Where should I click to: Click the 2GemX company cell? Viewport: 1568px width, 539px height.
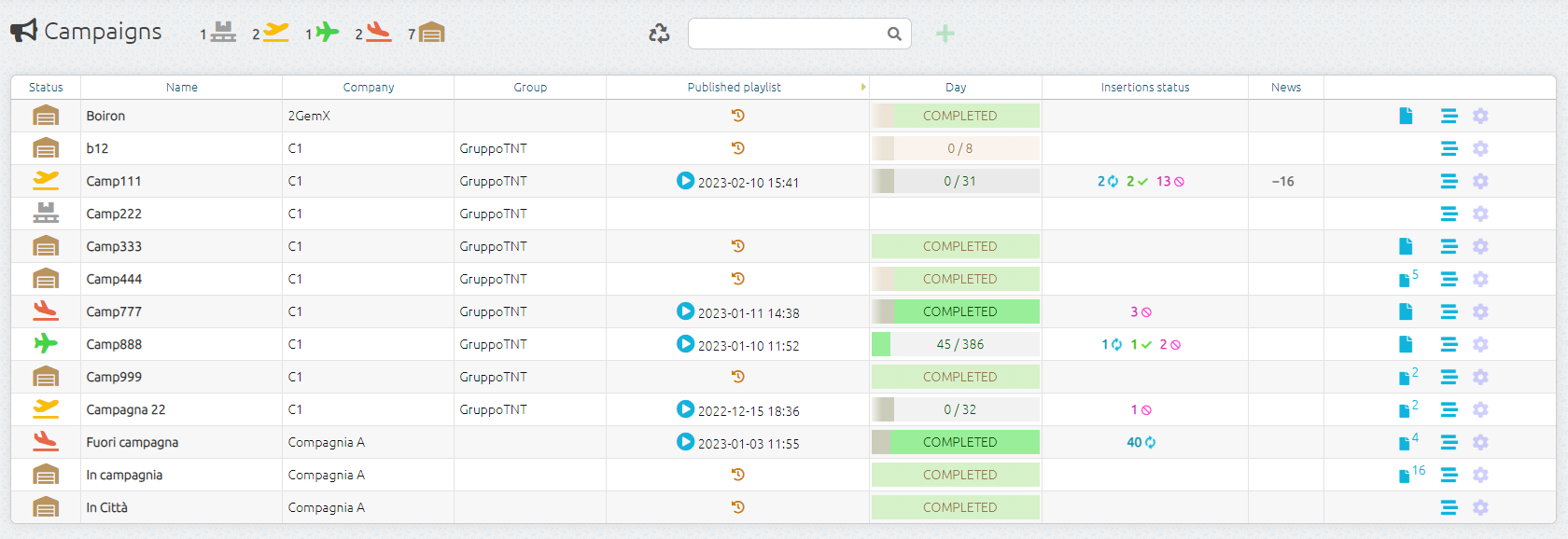pos(309,116)
